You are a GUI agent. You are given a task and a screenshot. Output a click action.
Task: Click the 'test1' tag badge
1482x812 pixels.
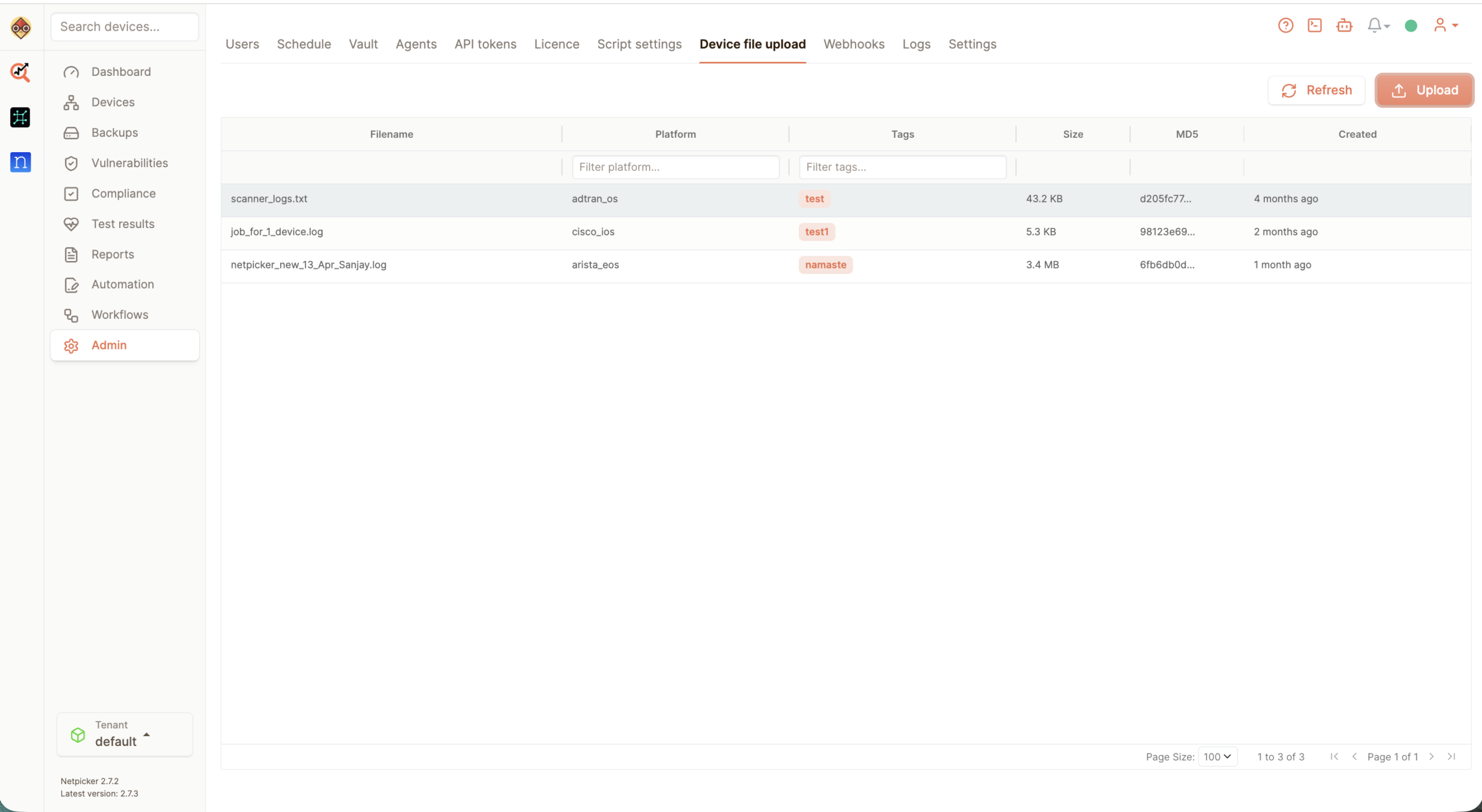click(x=816, y=232)
